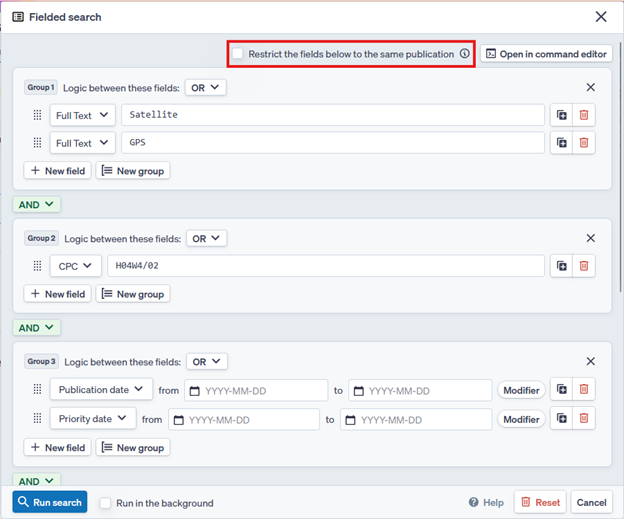
Task: Delete the Priority date field row
Action: coord(585,419)
